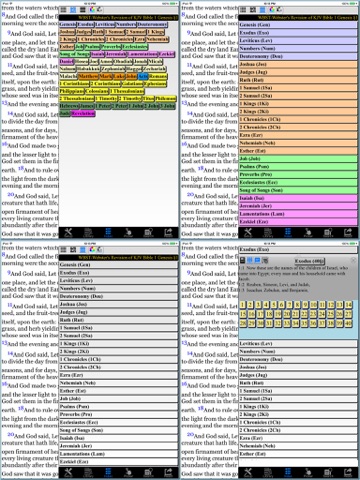Switch to Search tab beneath gray book list

point(148,472)
